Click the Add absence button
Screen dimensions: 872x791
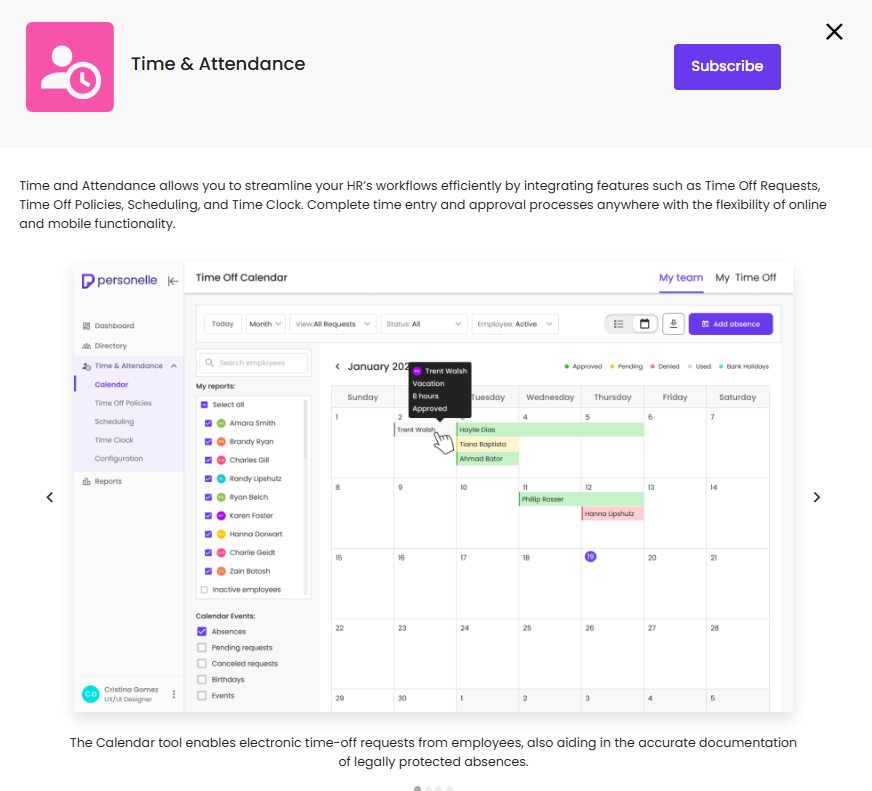730,324
